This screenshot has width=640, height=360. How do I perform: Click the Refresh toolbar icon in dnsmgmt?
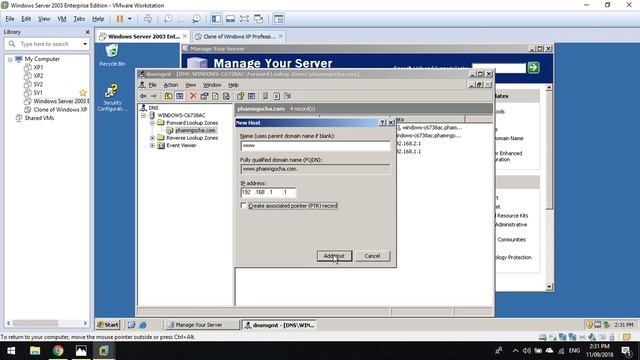[215, 96]
